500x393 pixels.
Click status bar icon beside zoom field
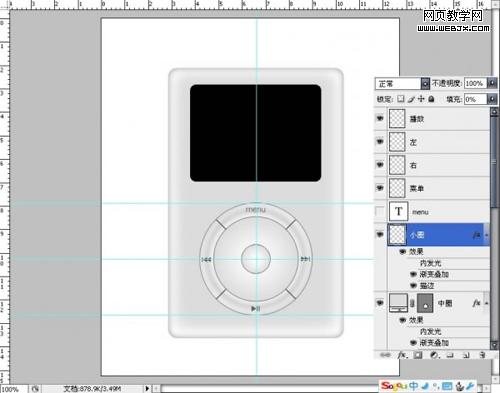(x=35, y=389)
